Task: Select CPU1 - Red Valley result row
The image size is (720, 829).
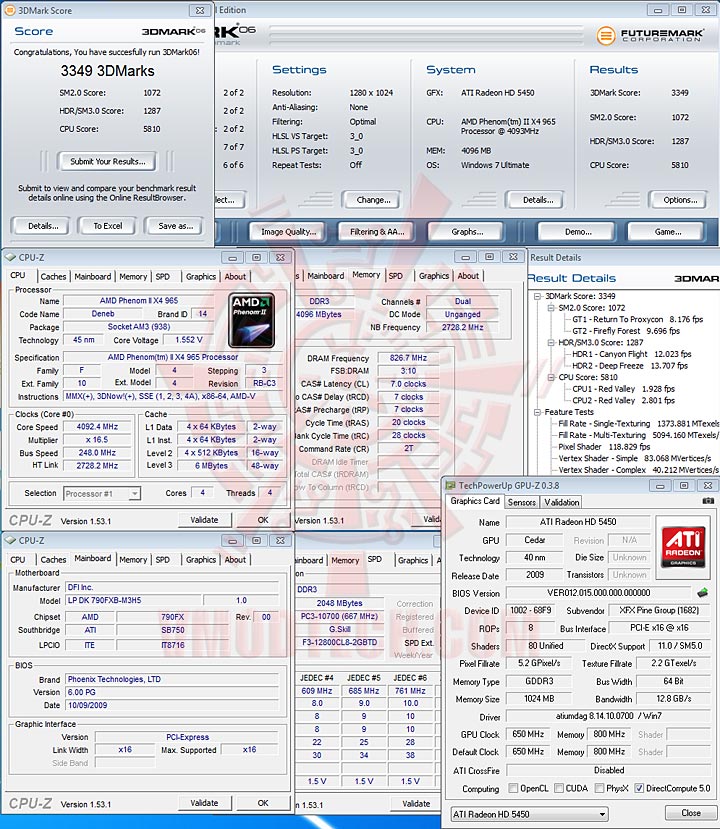Action: [623, 389]
